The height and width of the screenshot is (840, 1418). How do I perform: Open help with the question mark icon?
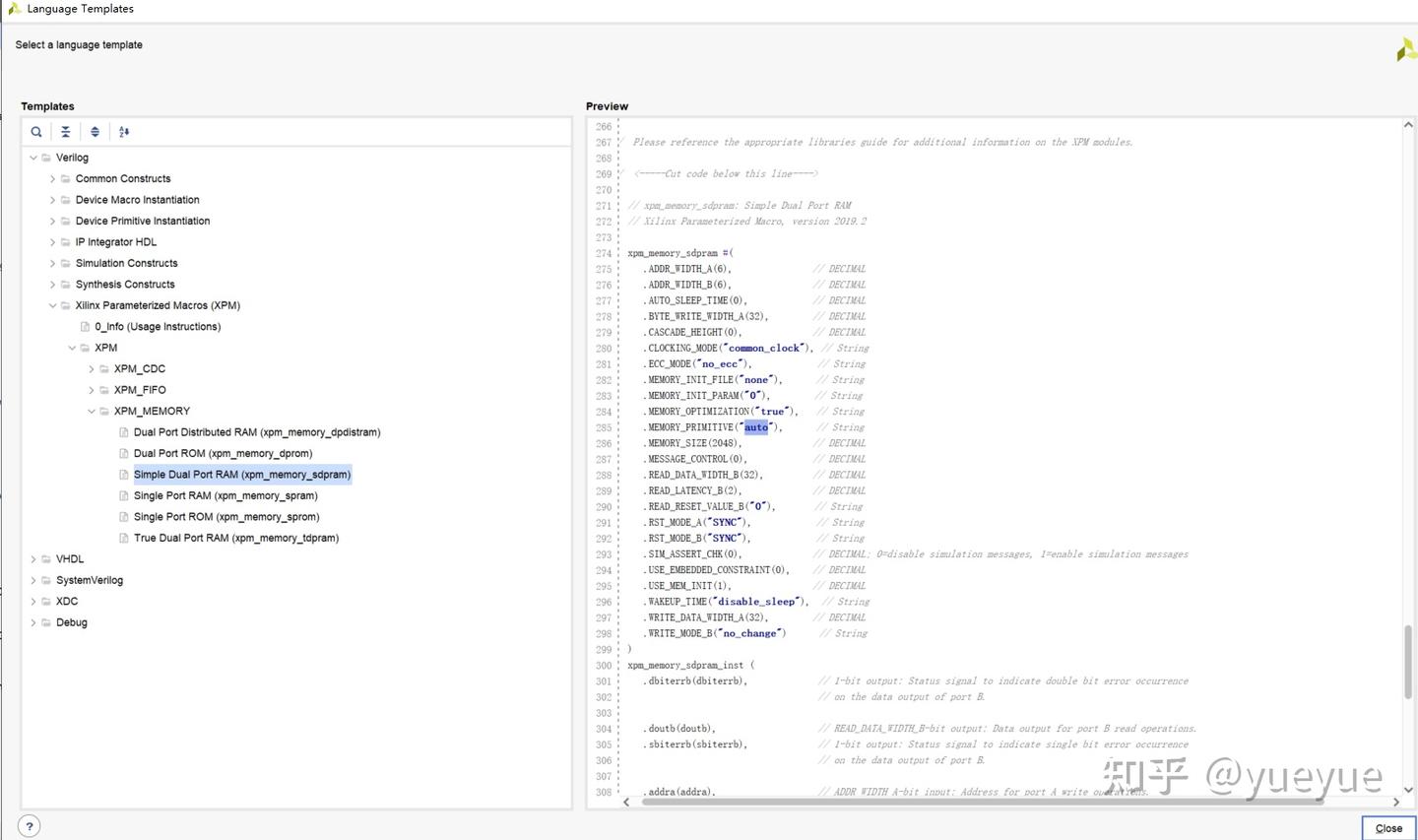coord(30,826)
